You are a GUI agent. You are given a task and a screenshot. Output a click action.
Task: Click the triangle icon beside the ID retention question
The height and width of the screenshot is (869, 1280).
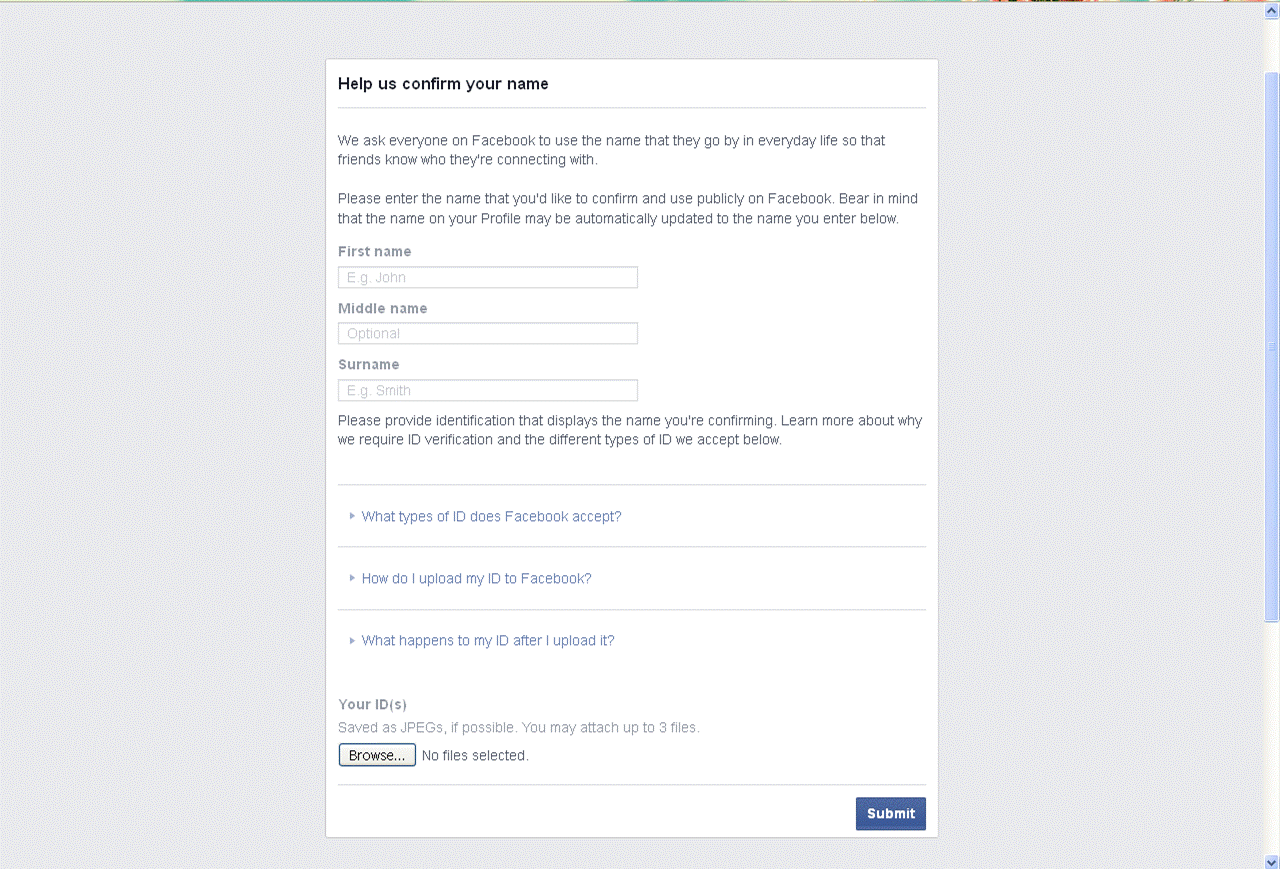352,640
